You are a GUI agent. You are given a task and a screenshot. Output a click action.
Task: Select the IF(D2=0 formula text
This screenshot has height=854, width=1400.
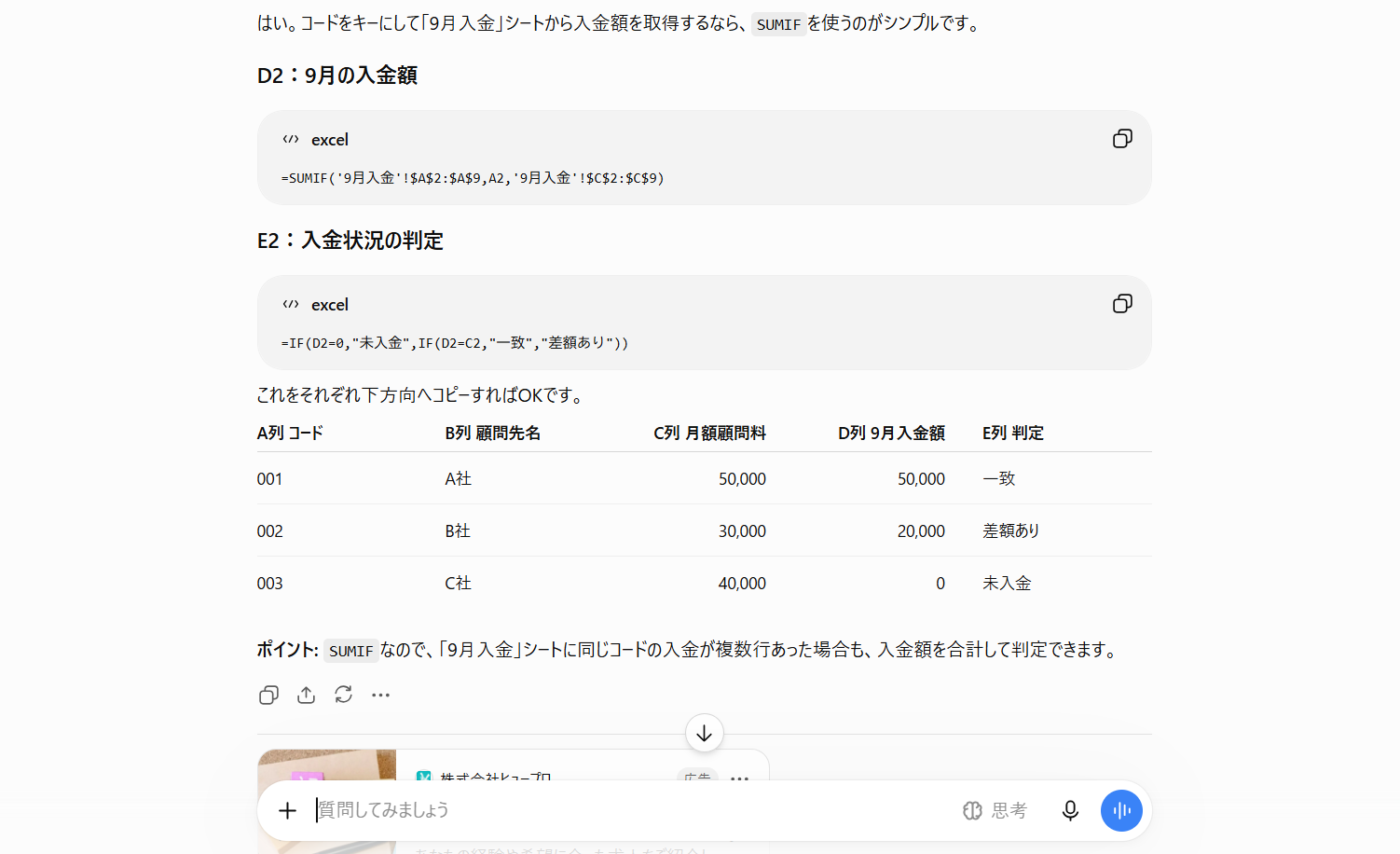pyautogui.click(x=455, y=343)
